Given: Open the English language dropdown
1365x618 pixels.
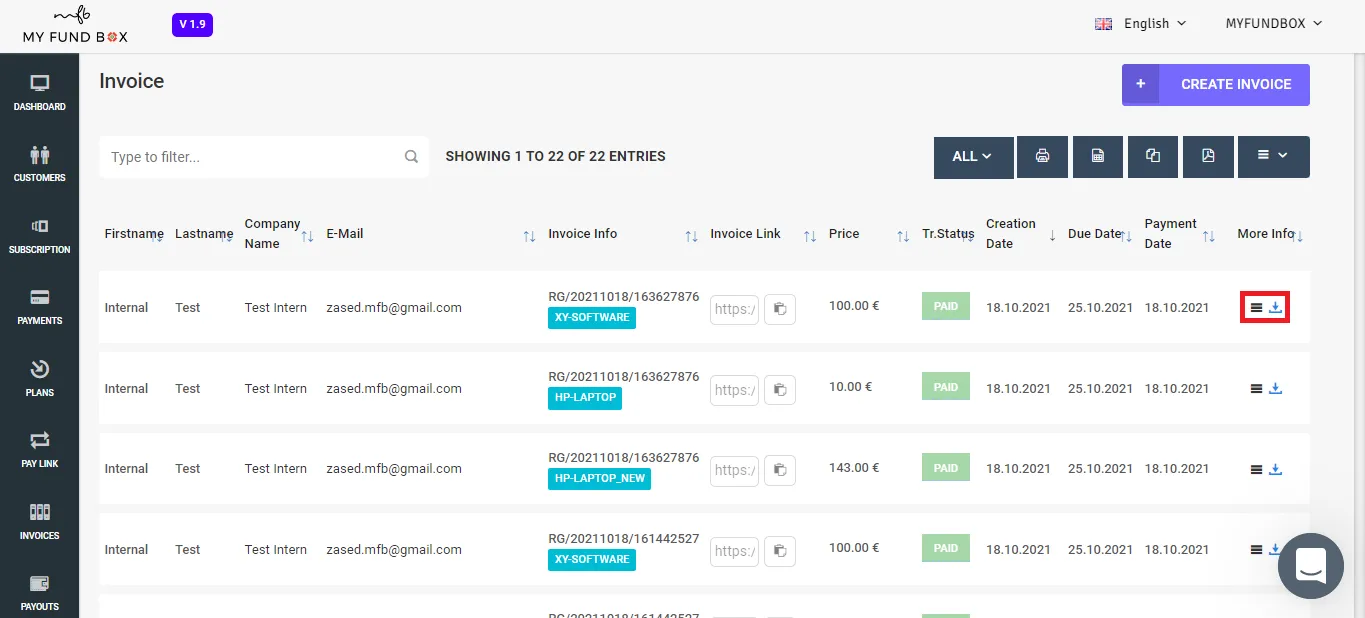Looking at the screenshot, I should (x=1140, y=23).
